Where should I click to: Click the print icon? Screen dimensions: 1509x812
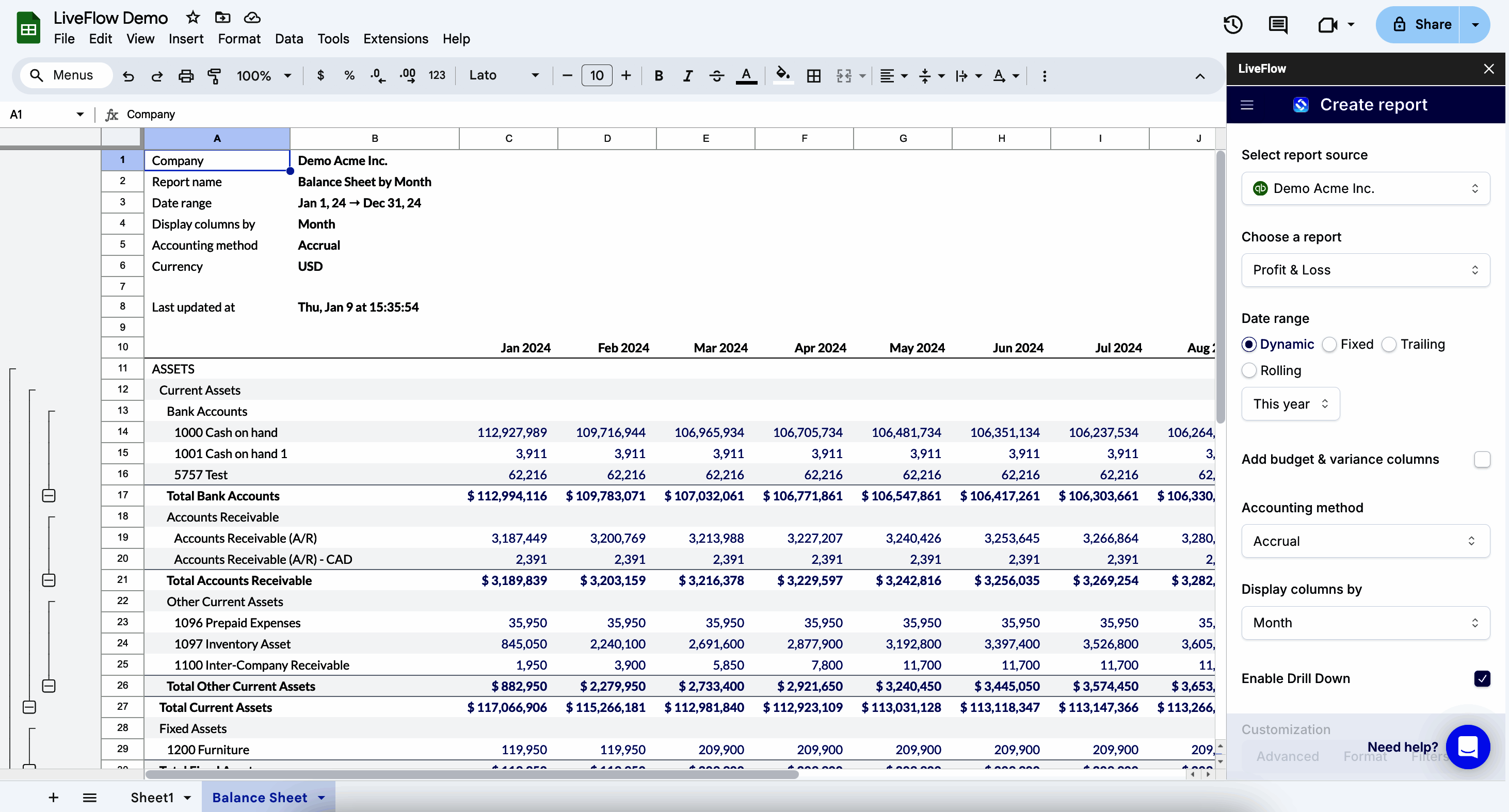pos(186,75)
